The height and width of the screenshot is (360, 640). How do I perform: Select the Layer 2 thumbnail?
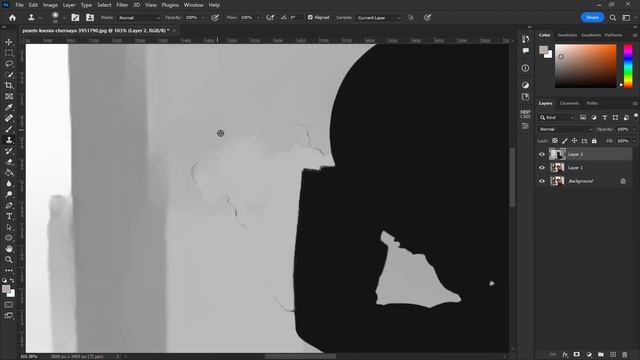click(x=557, y=154)
